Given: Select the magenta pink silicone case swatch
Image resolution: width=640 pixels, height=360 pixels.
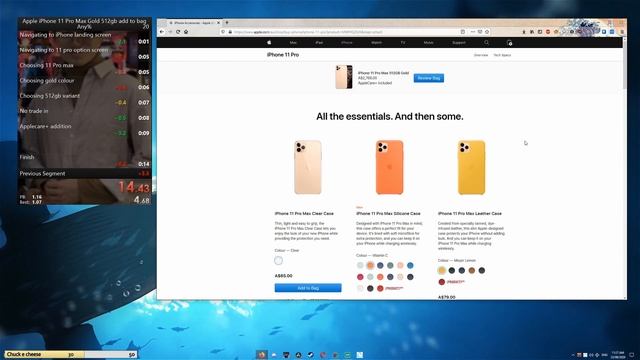Looking at the screenshot, I should (x=360, y=277).
